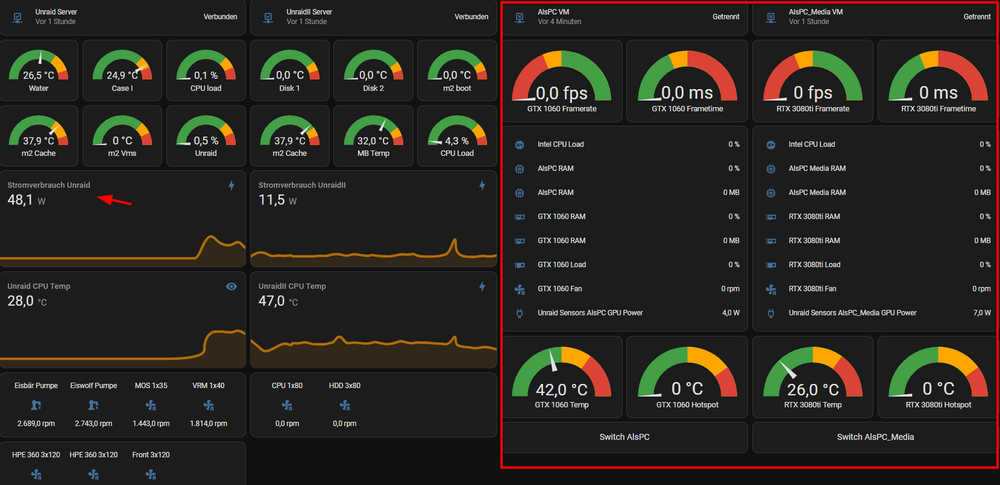Click the 'Stromverbrauch UnraidII' card title
1000x485 pixels.
302,185
